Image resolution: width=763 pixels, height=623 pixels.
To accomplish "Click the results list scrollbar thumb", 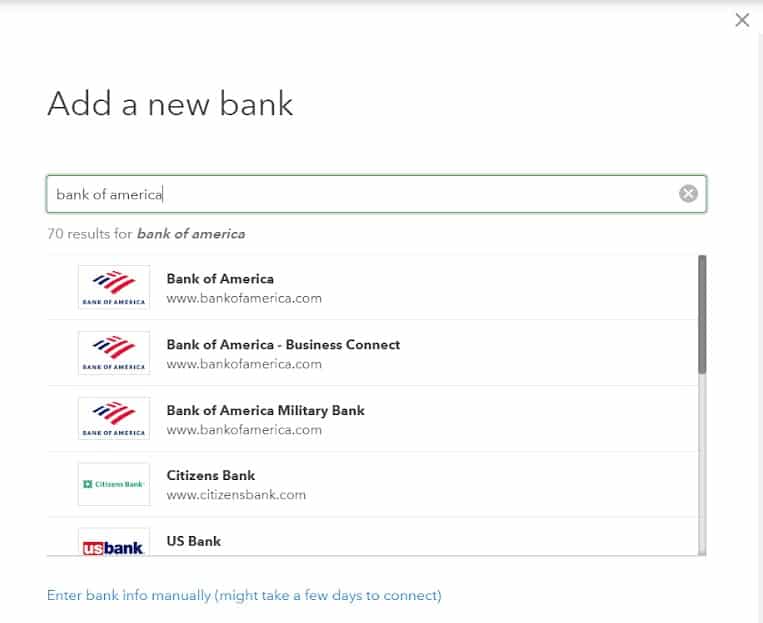I will [x=702, y=314].
